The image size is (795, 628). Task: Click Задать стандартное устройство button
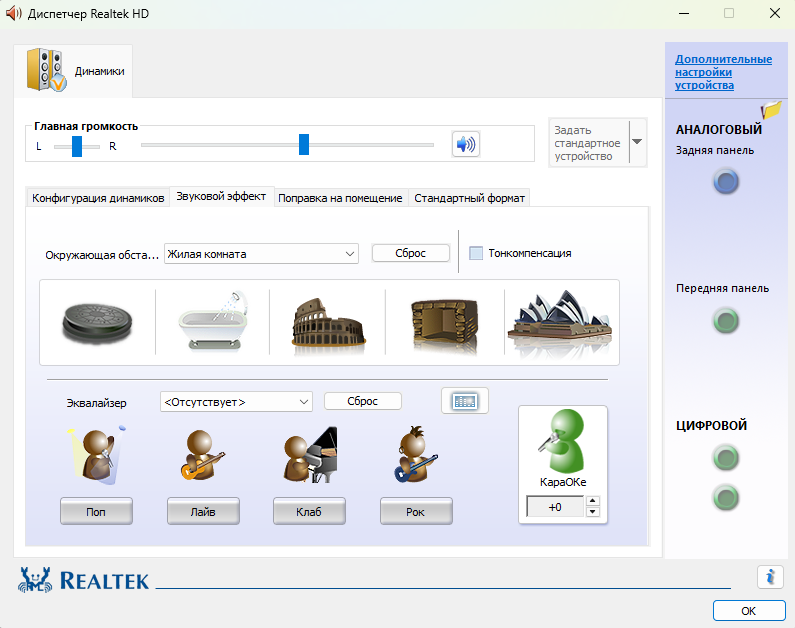[589, 143]
